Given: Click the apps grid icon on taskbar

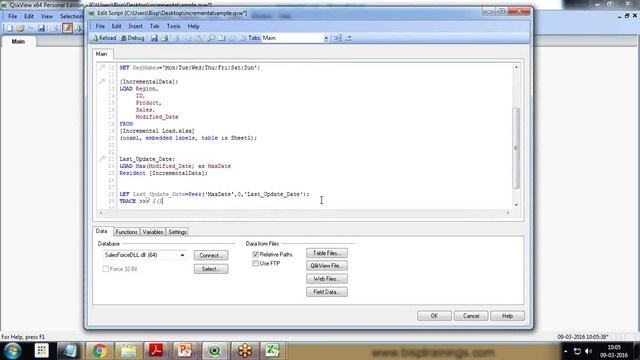Looking at the screenshot, I should coord(42,351).
